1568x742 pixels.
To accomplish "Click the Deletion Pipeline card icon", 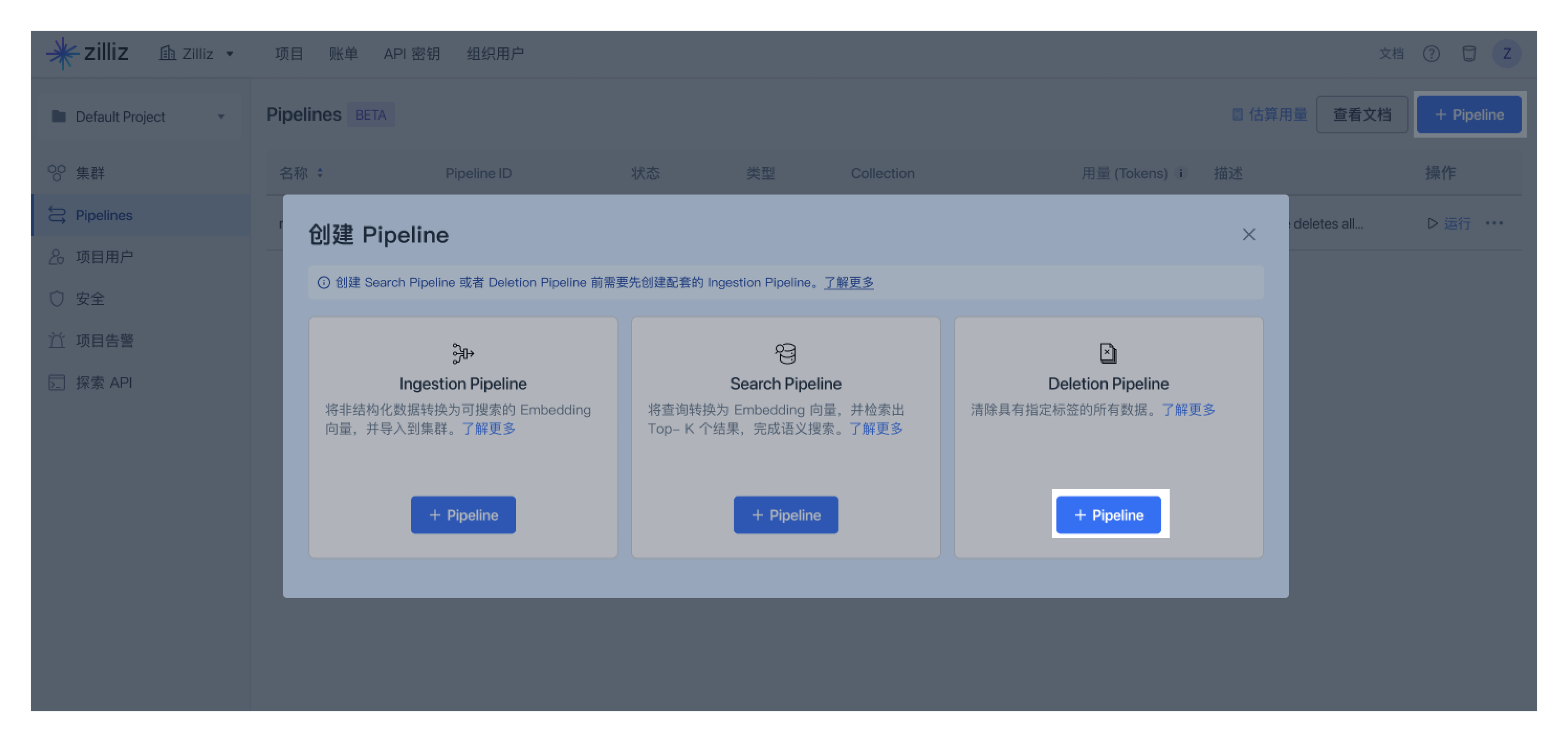I will (x=1108, y=353).
